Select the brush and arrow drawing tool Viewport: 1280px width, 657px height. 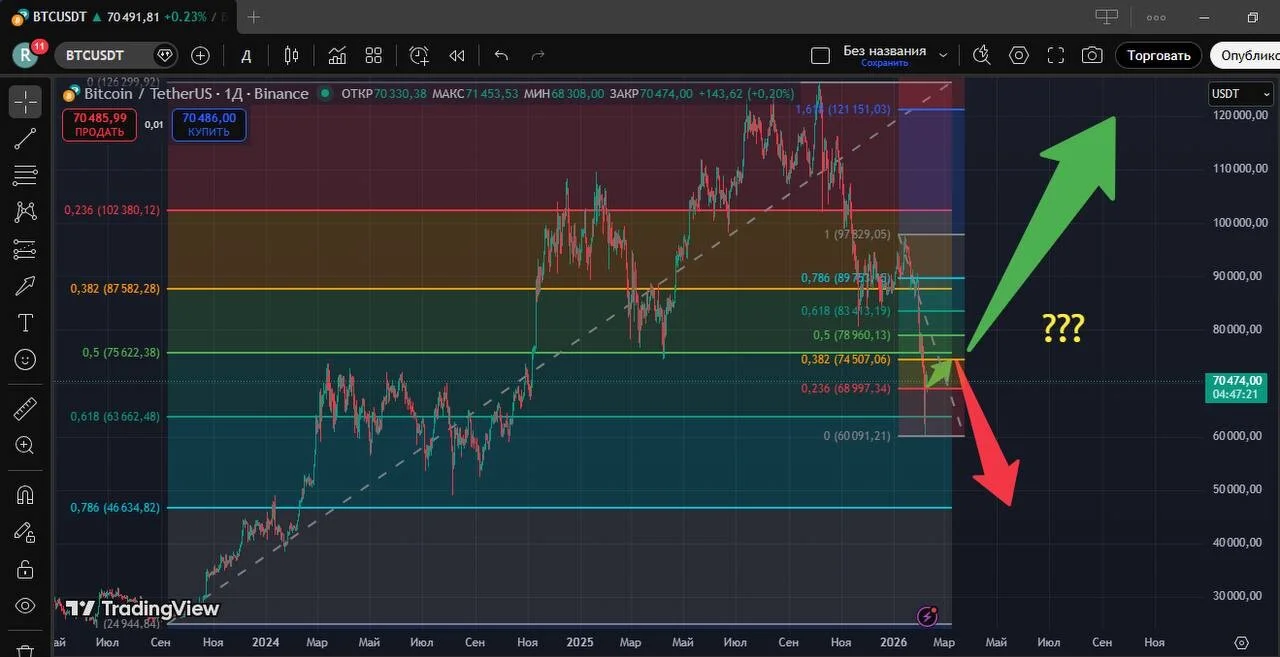[25, 286]
